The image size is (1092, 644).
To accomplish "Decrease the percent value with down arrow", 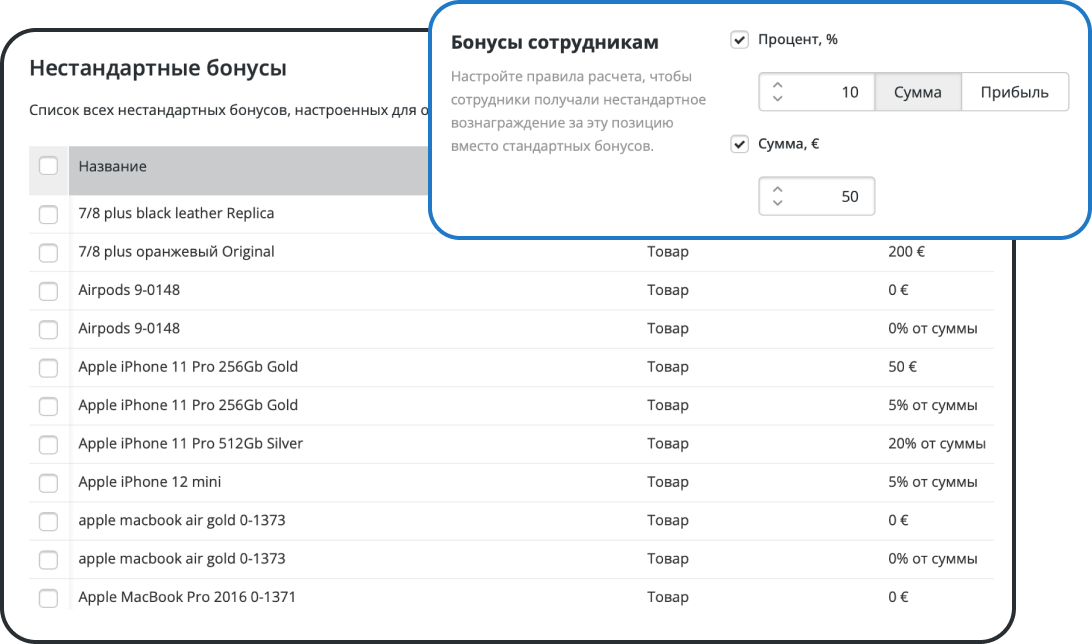I will coord(778,99).
